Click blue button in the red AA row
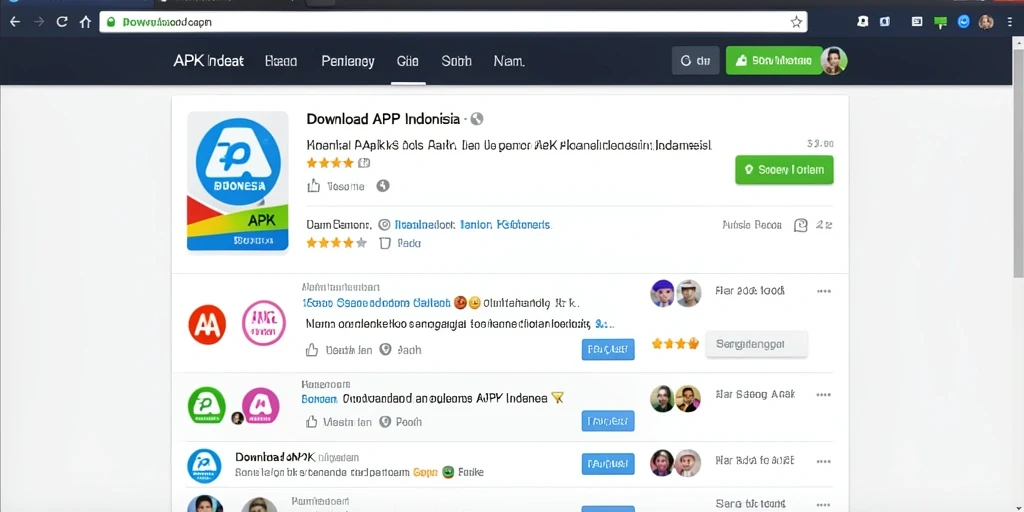This screenshot has width=1024, height=512. click(608, 349)
